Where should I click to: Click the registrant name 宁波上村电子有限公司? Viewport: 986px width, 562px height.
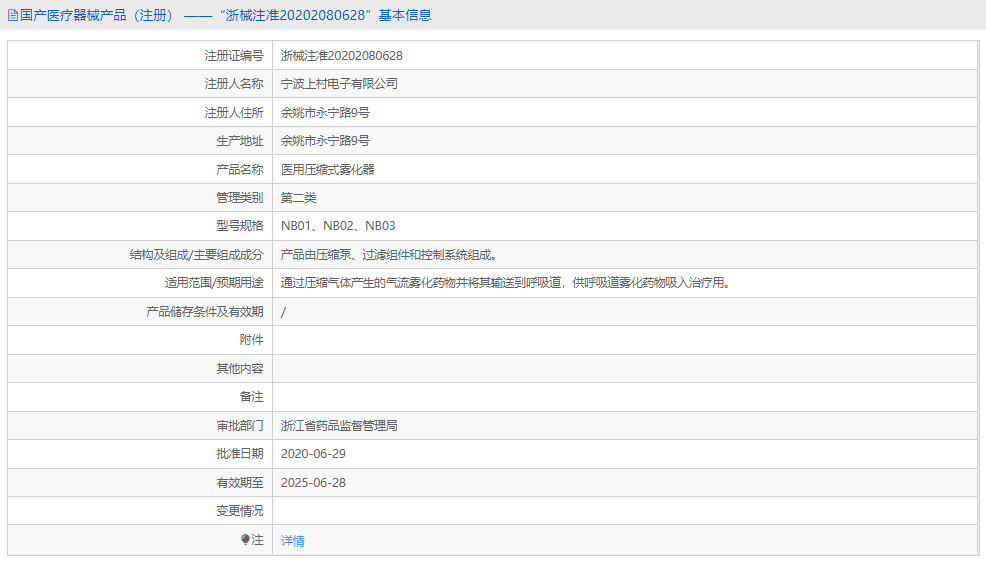339,84
